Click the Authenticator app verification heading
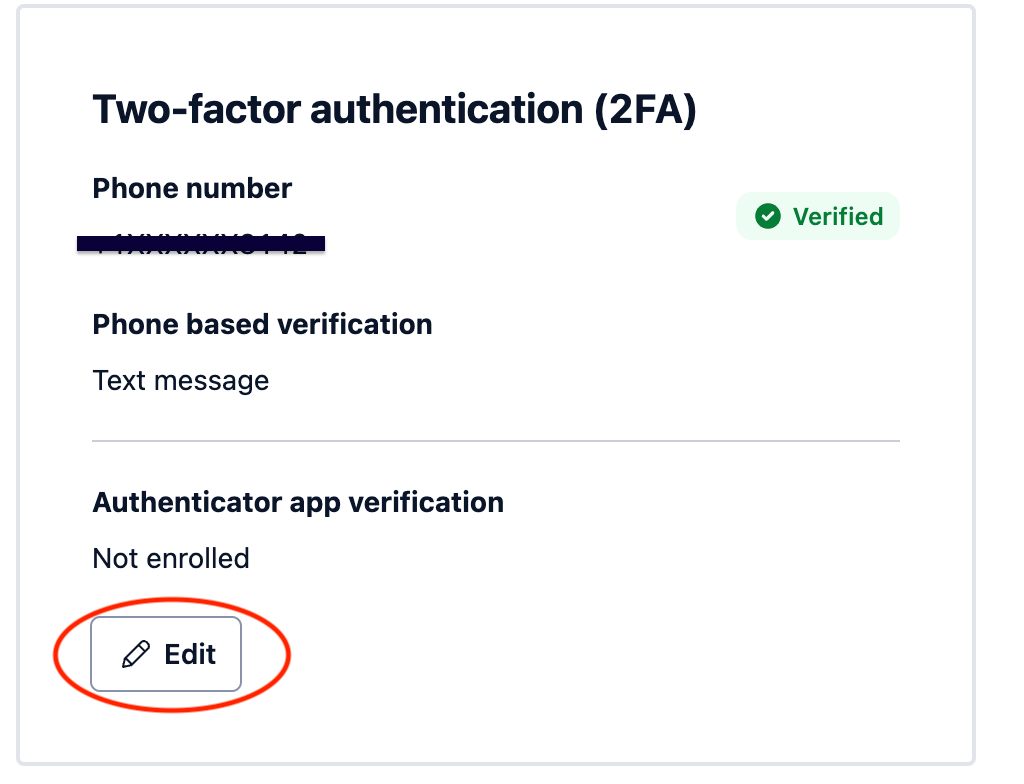 tap(297, 502)
